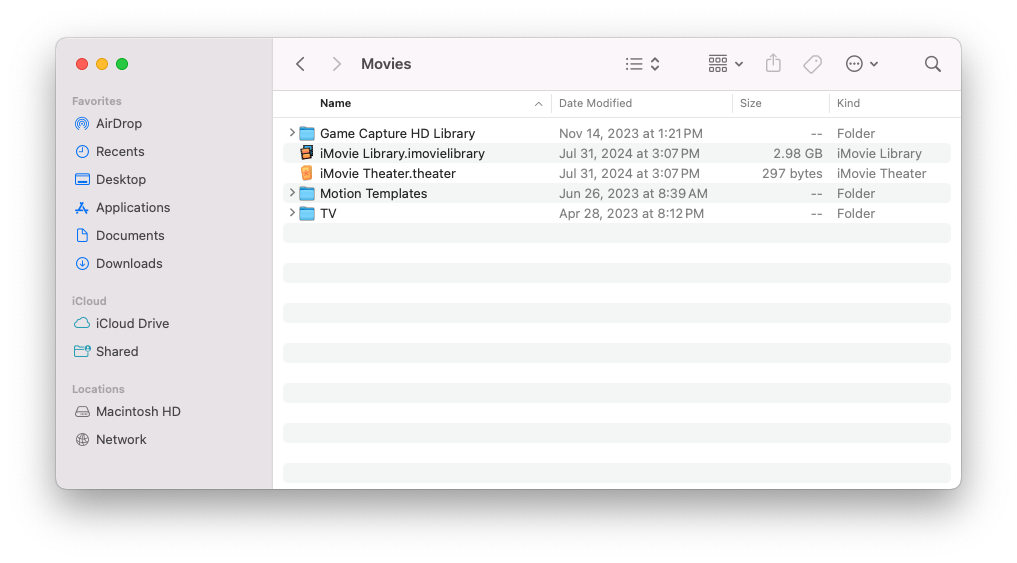Click the iMovie Theater kind cell

[881, 173]
